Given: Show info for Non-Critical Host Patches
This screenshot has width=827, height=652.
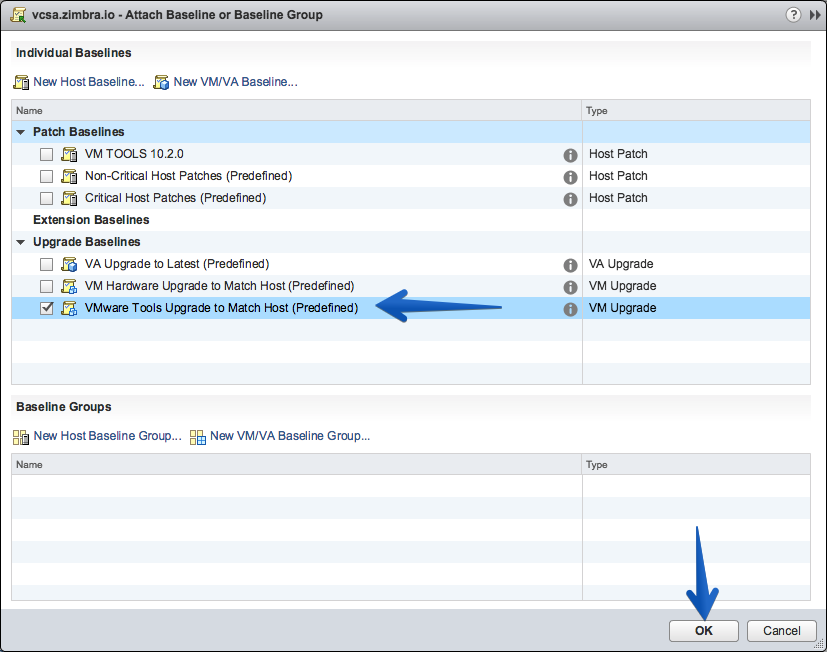Looking at the screenshot, I should [570, 177].
